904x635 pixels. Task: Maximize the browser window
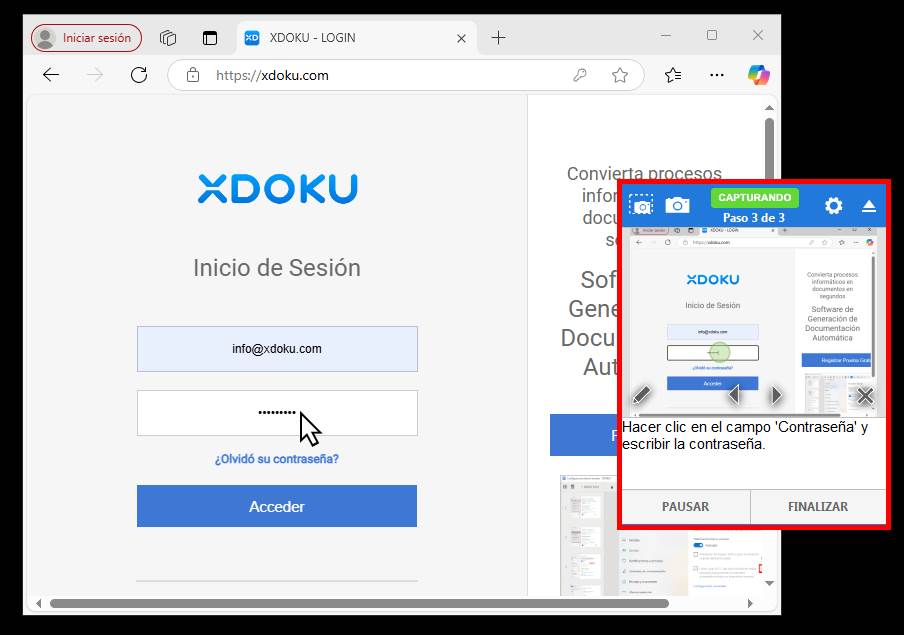pyautogui.click(x=712, y=36)
